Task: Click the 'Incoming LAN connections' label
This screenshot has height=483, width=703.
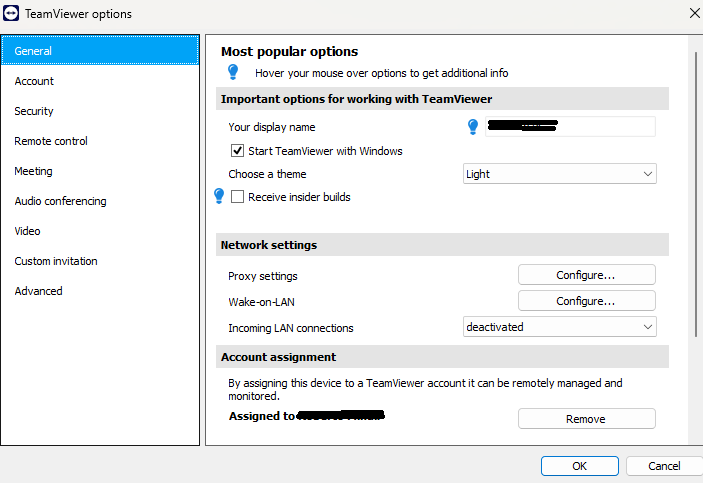Action: click(x=291, y=328)
